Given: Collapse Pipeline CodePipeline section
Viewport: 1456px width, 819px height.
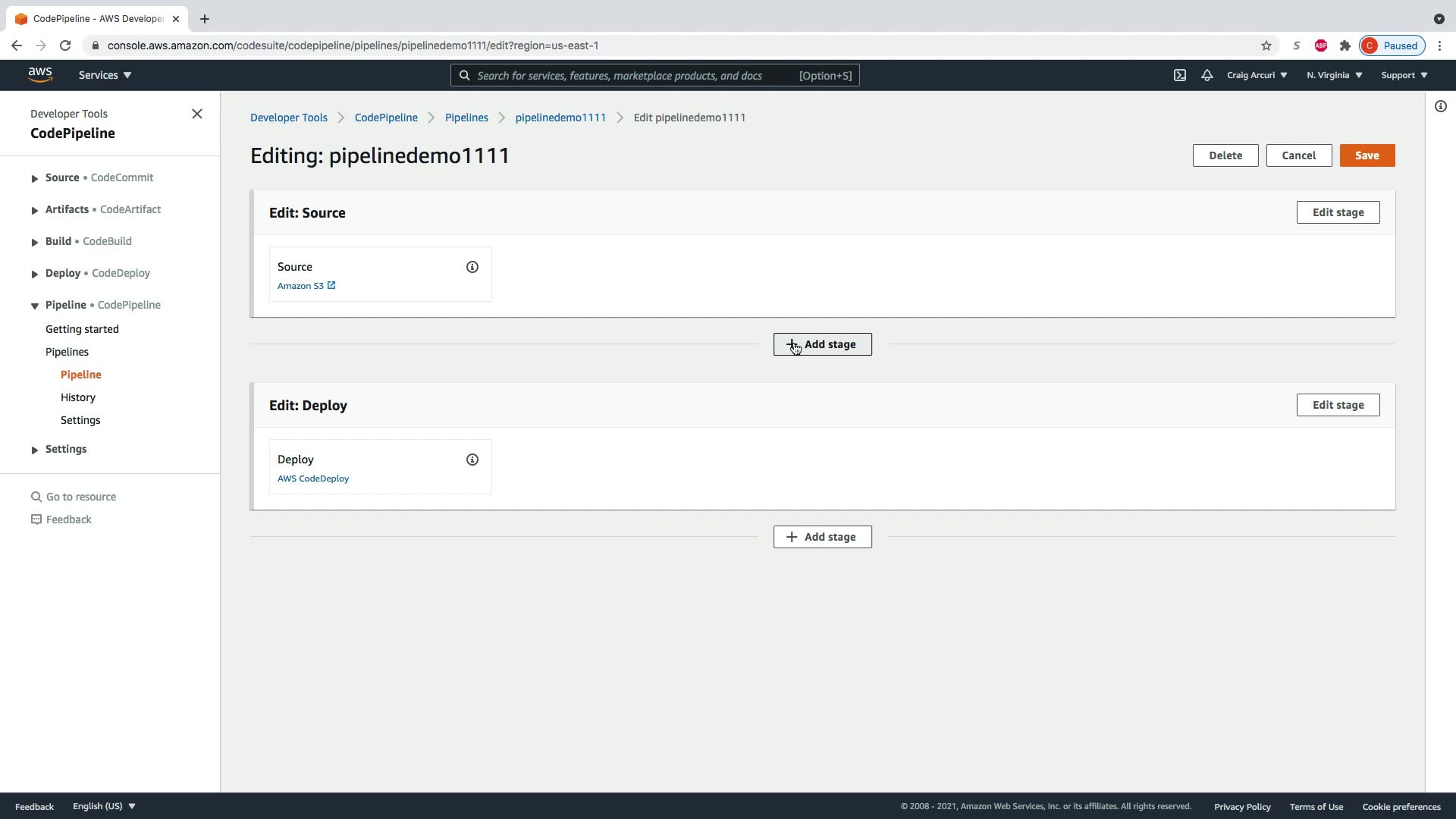Looking at the screenshot, I should [35, 306].
